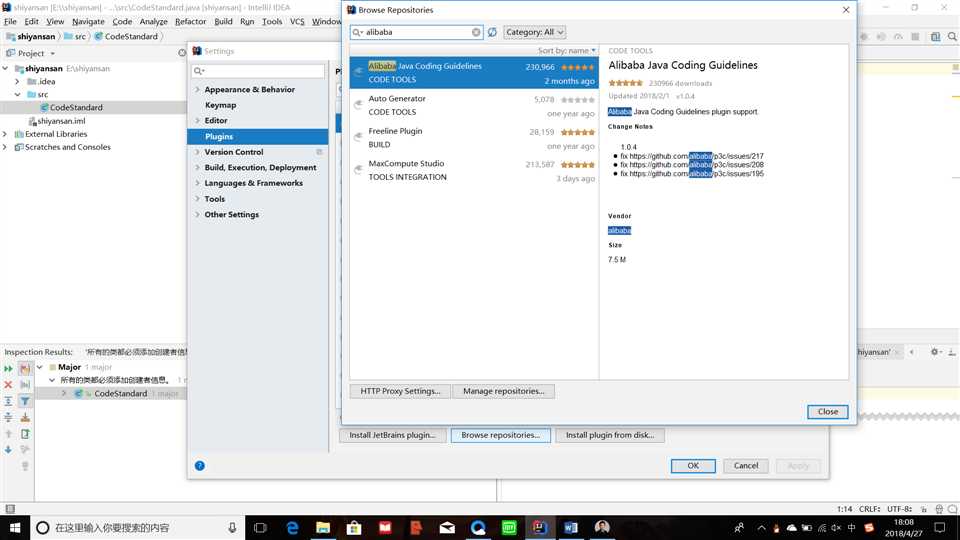Click the Settings search field
This screenshot has width=960, height=540.
258,71
